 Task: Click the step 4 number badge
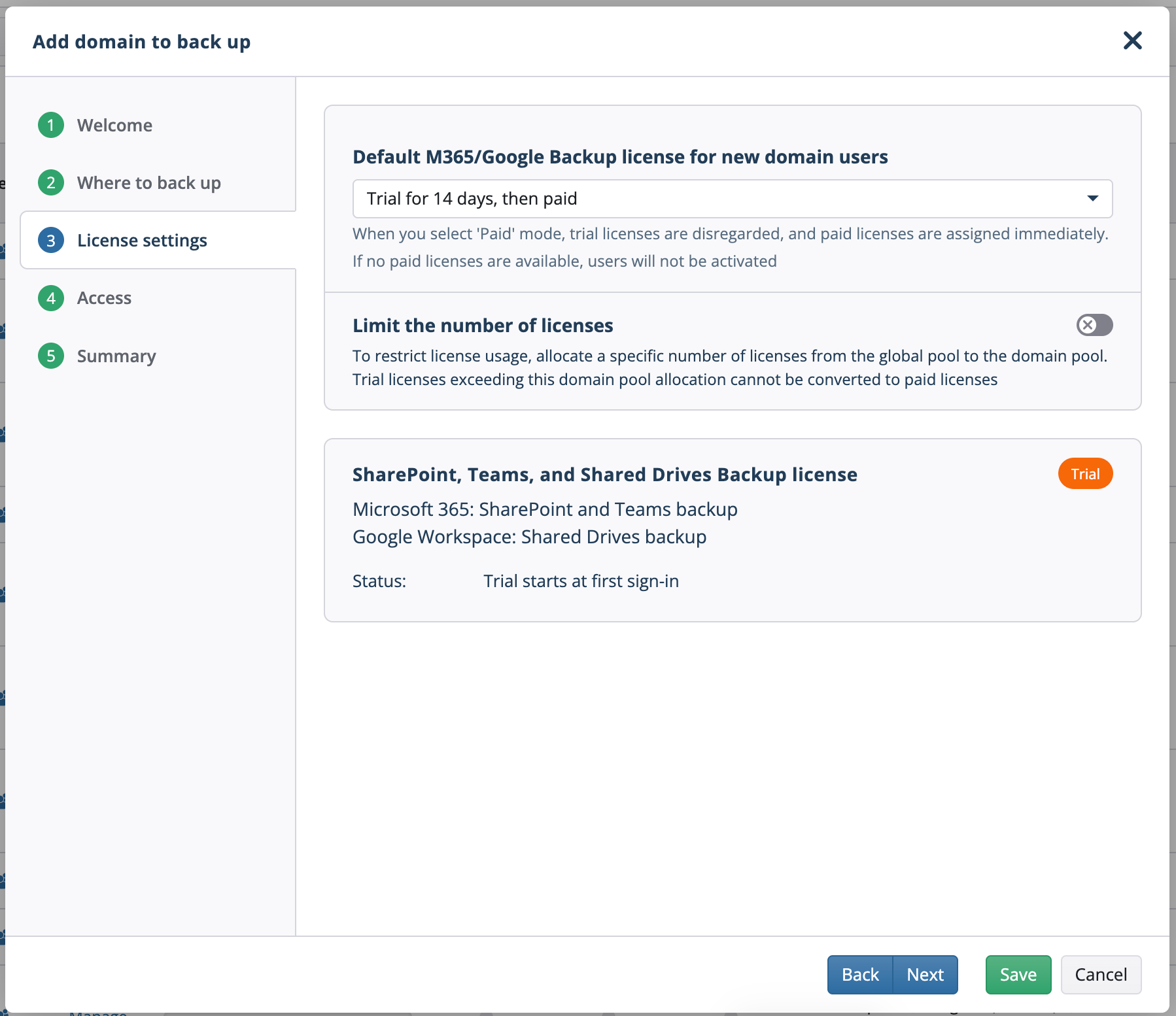pos(51,298)
